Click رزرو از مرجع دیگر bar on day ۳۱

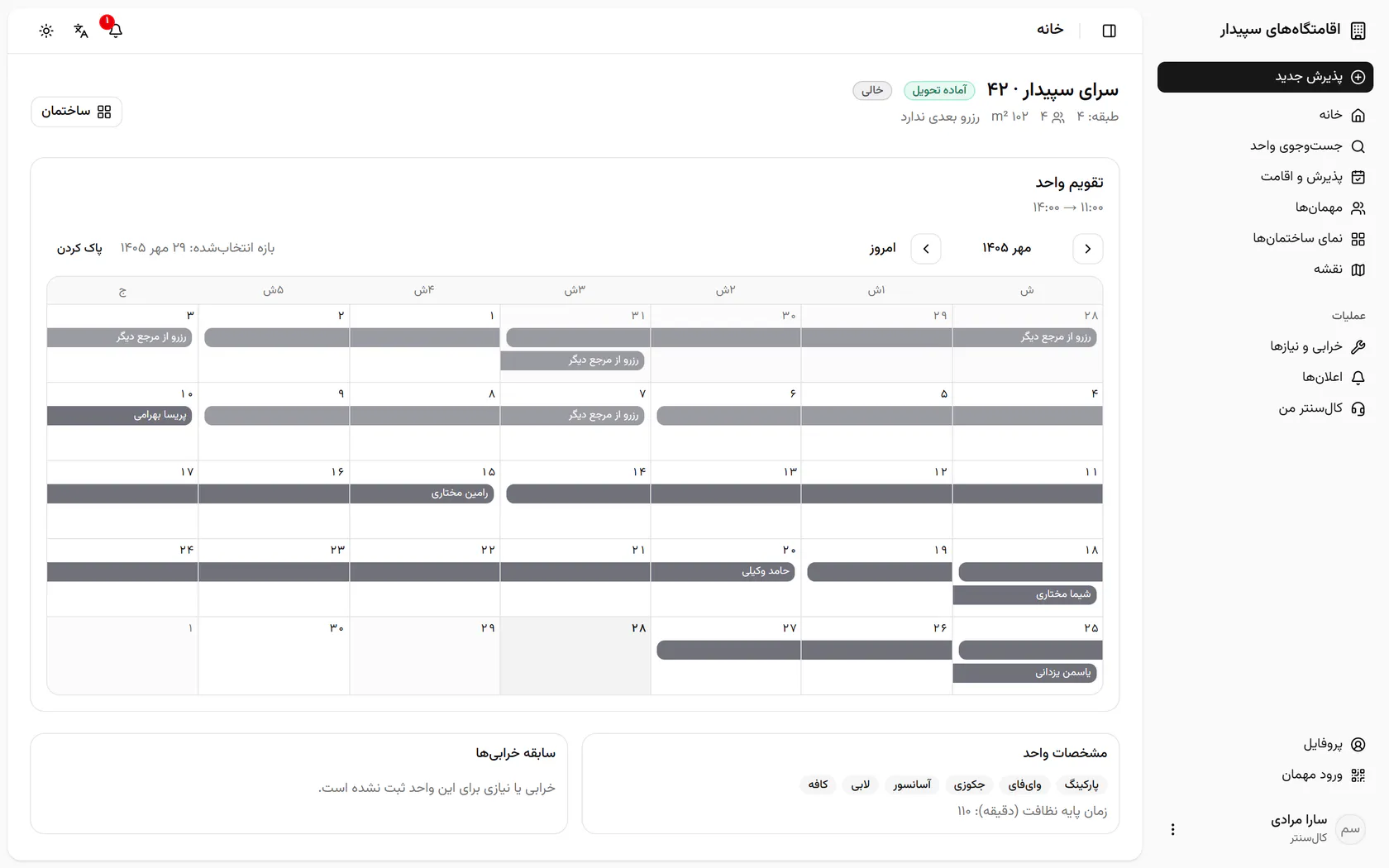pyautogui.click(x=572, y=360)
